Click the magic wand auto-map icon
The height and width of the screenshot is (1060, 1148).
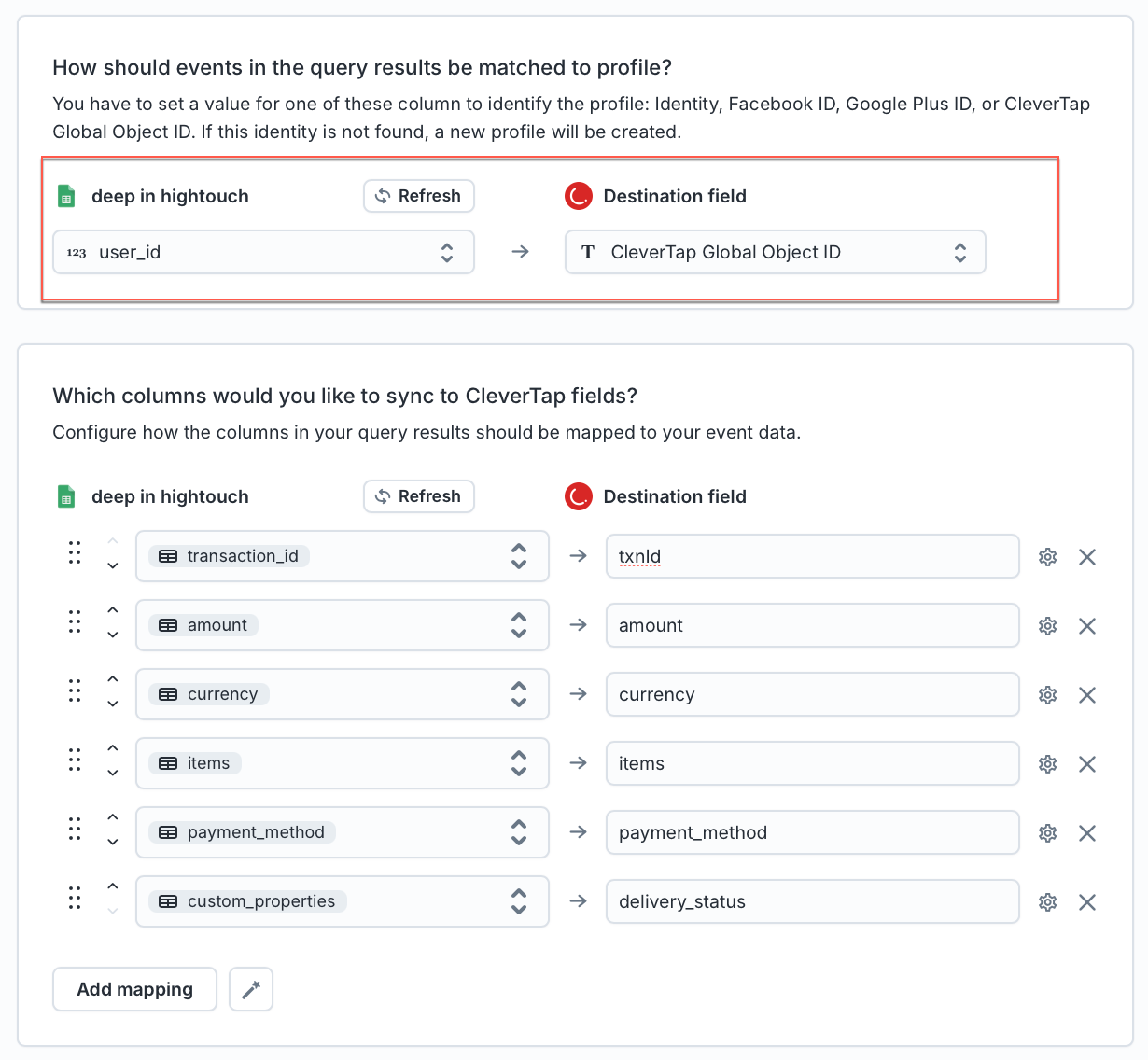click(251, 989)
